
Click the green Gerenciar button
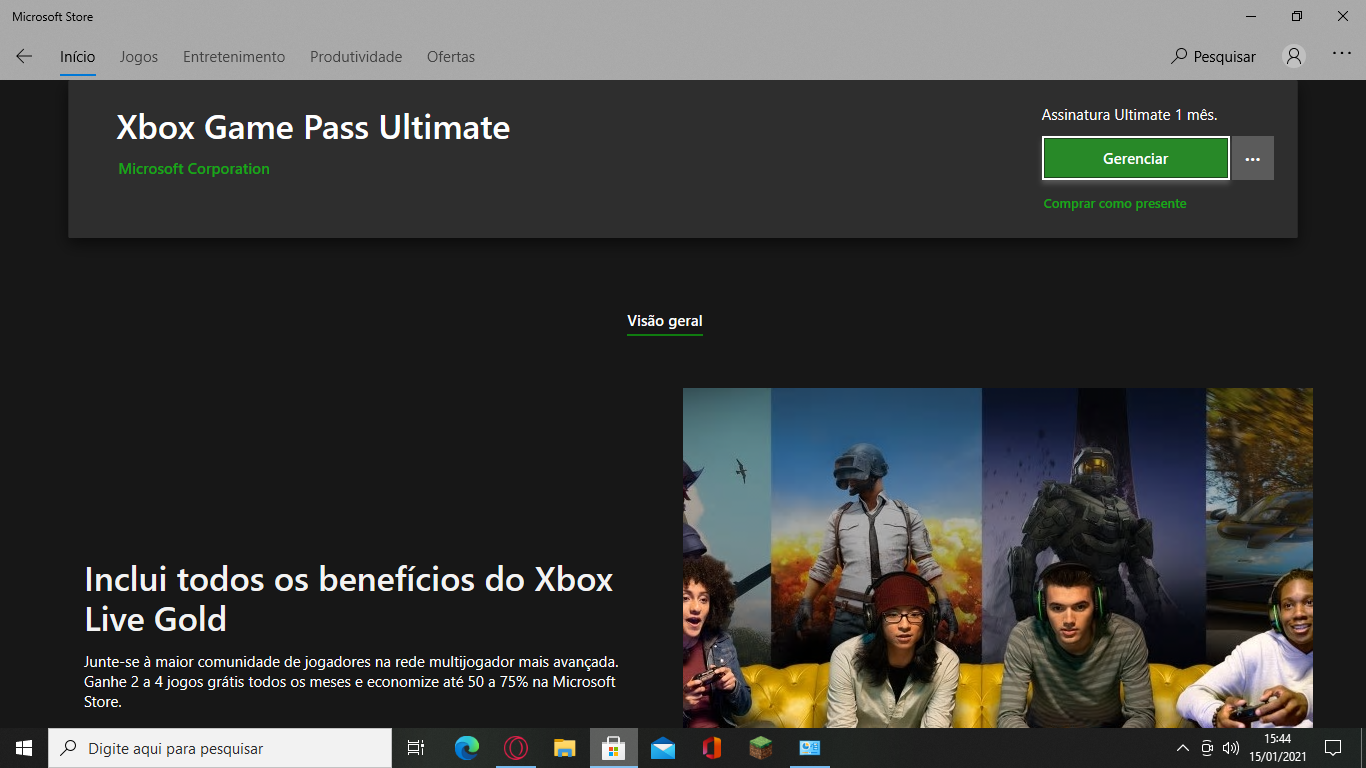1135,159
